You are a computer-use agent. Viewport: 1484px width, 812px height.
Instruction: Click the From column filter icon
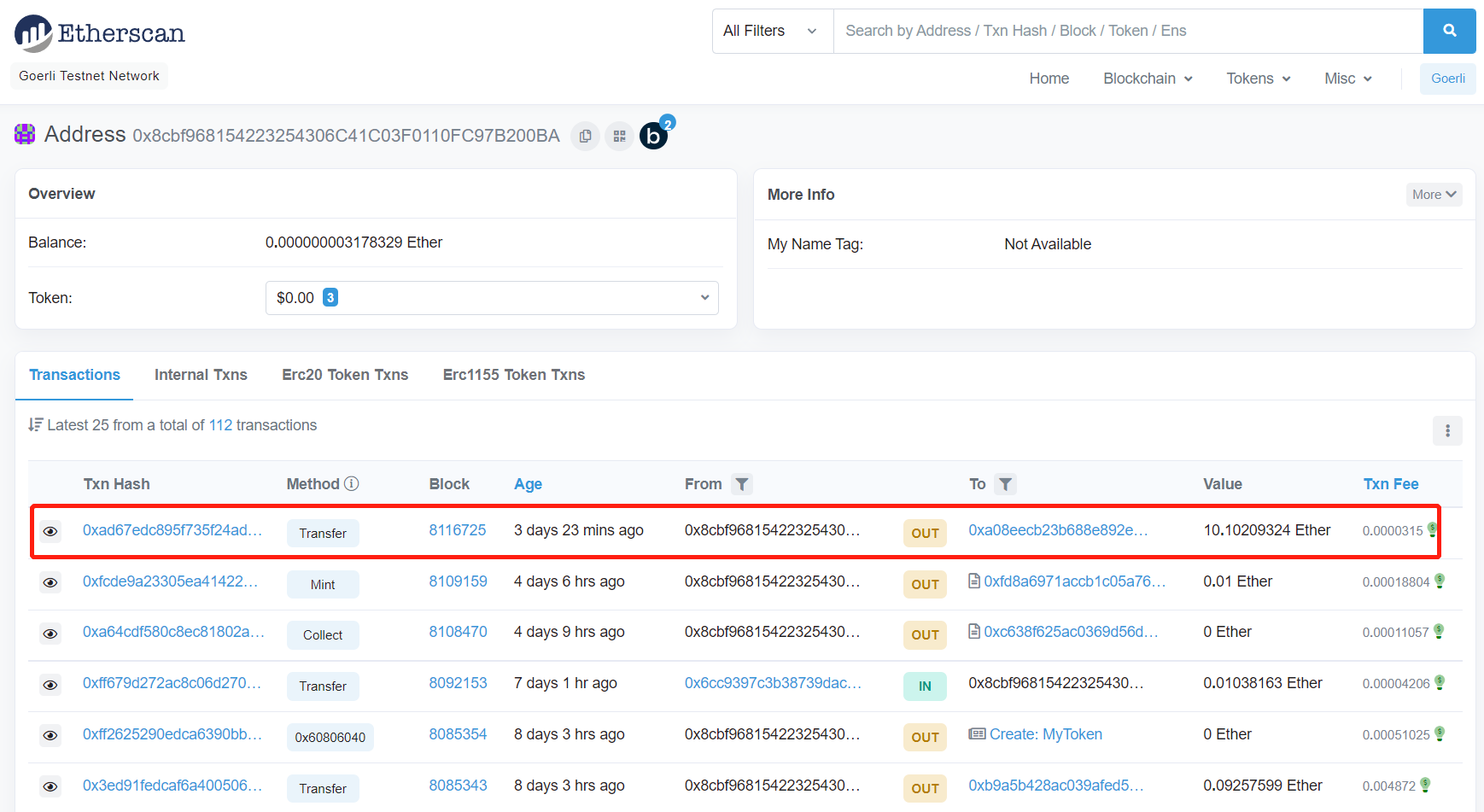tap(742, 484)
